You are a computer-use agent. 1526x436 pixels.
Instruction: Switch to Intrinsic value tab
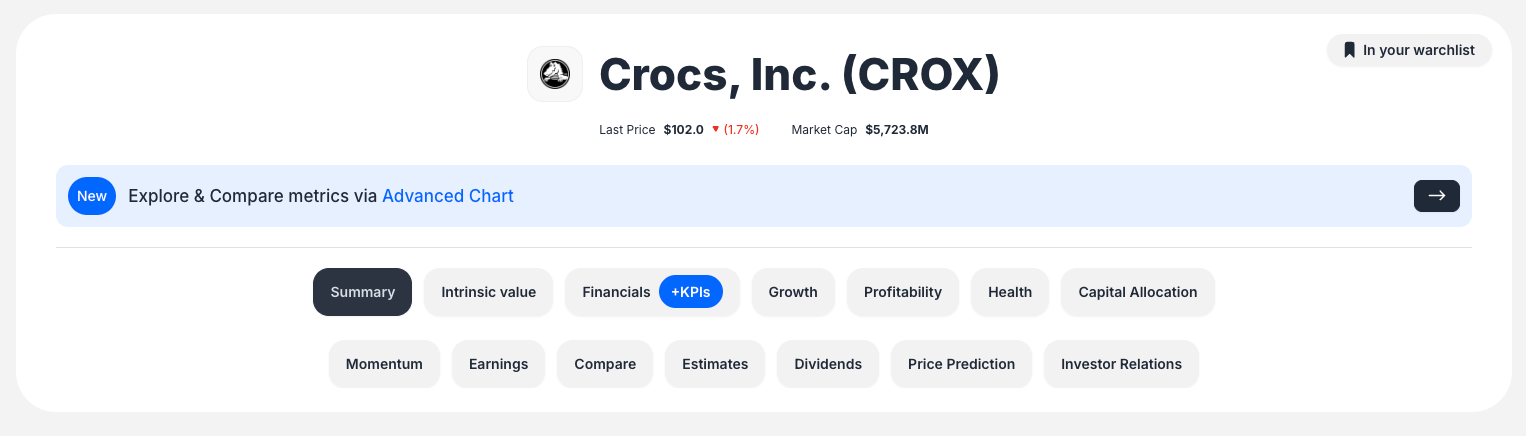[489, 292]
